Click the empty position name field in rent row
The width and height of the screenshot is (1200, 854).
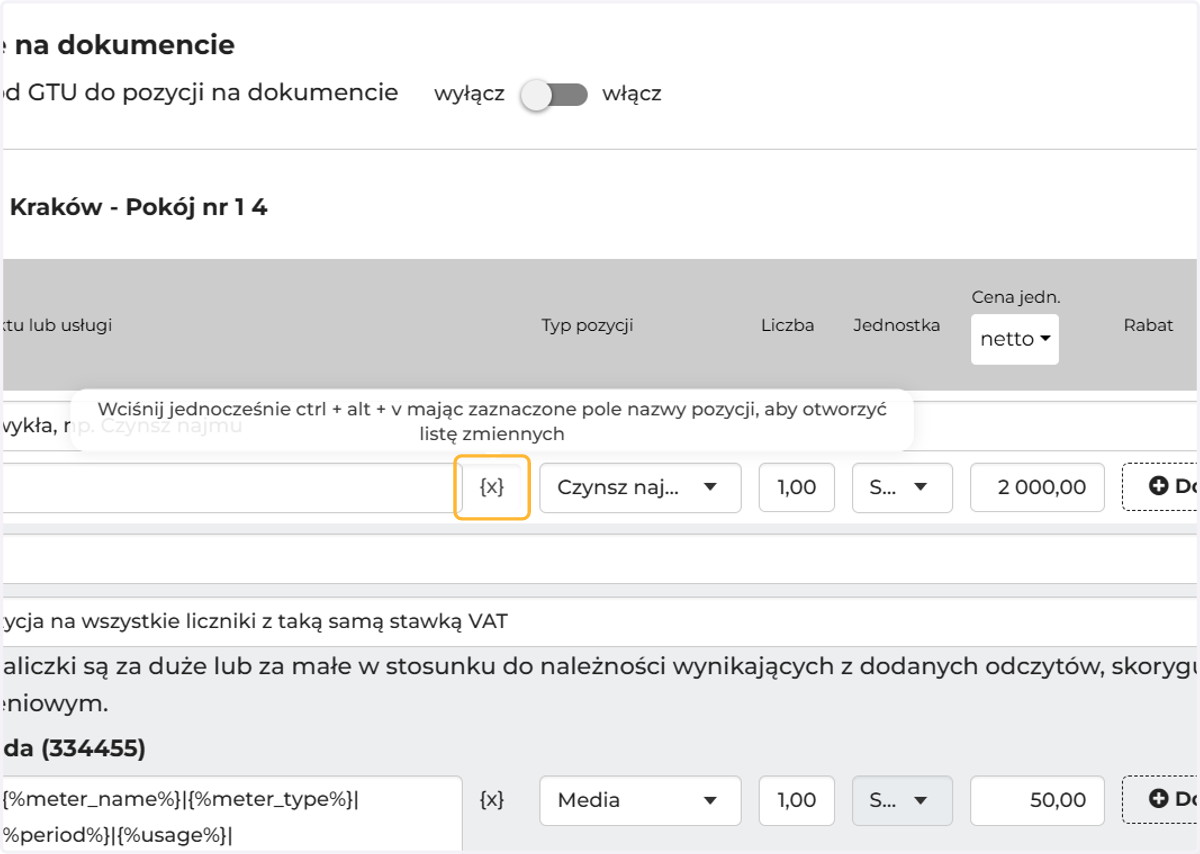tap(228, 487)
